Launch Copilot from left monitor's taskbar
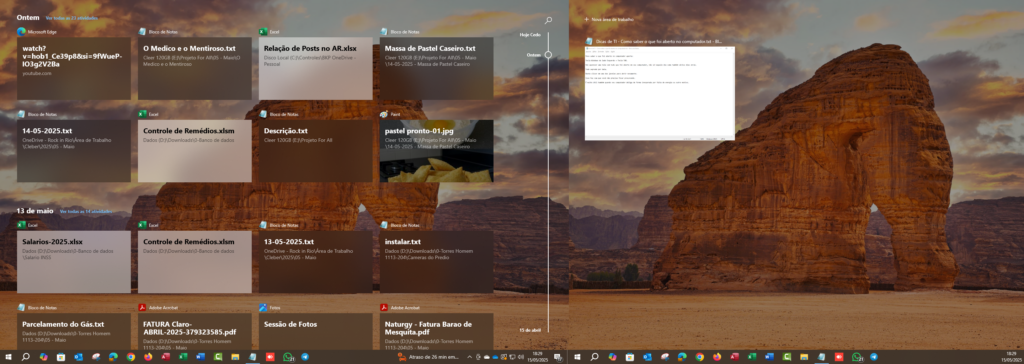The image size is (1024, 364). pos(44,357)
